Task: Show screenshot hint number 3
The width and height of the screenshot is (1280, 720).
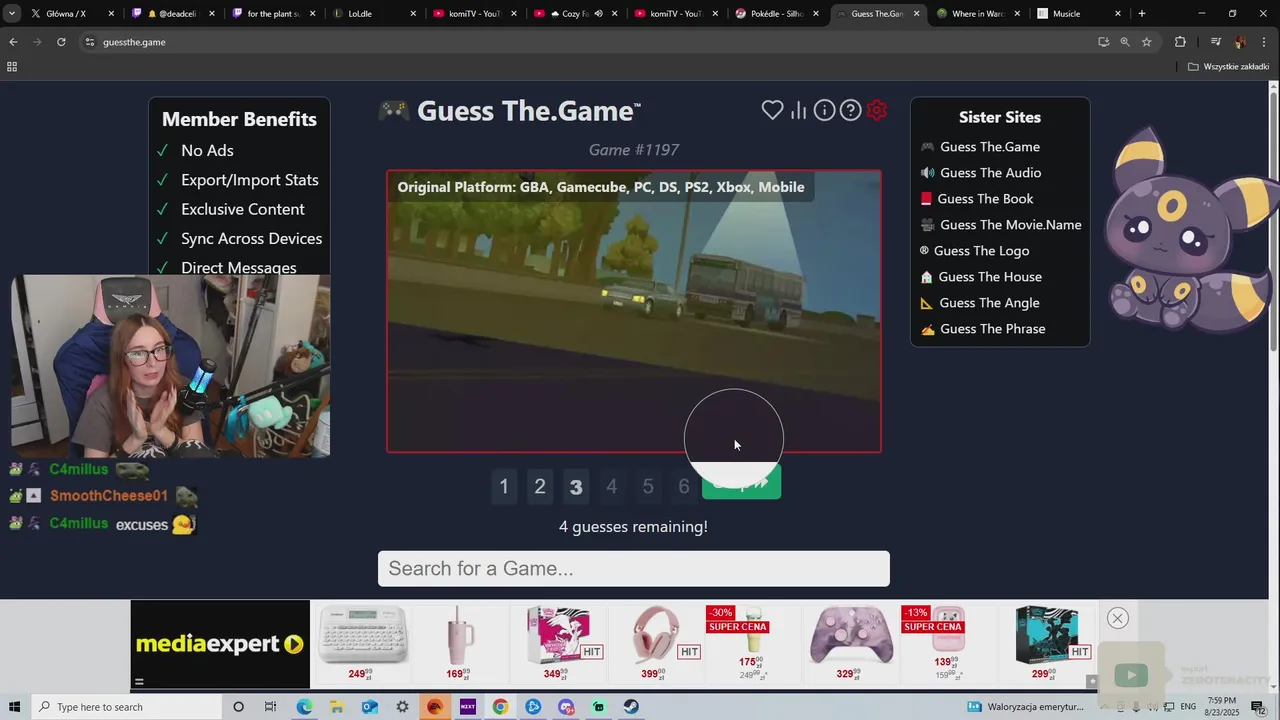Action: coord(576,487)
